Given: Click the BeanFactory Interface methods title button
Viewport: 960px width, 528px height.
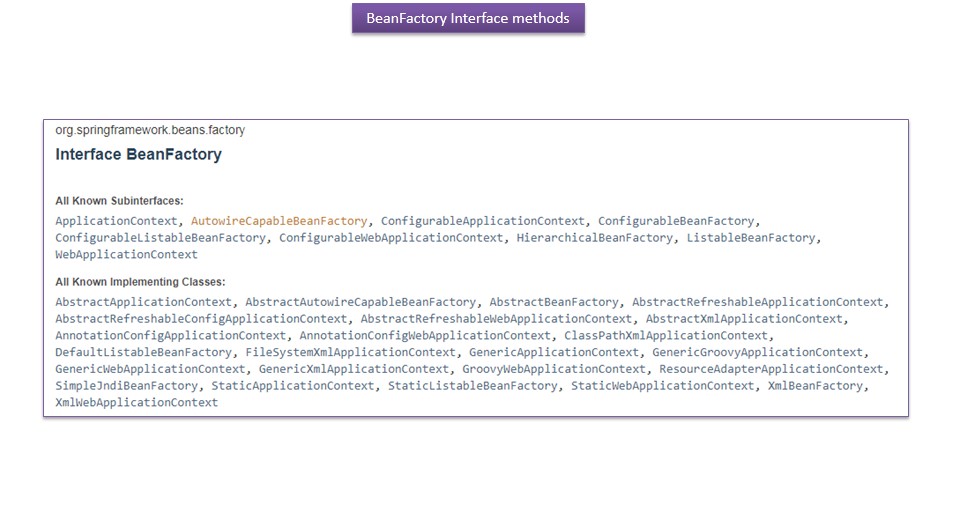Looking at the screenshot, I should [468, 18].
